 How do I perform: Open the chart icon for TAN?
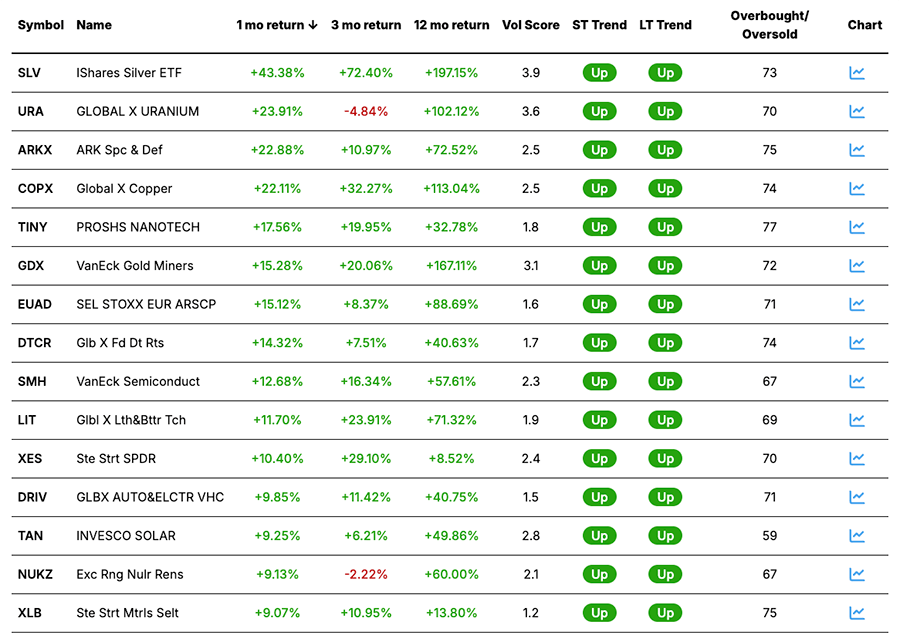click(857, 535)
